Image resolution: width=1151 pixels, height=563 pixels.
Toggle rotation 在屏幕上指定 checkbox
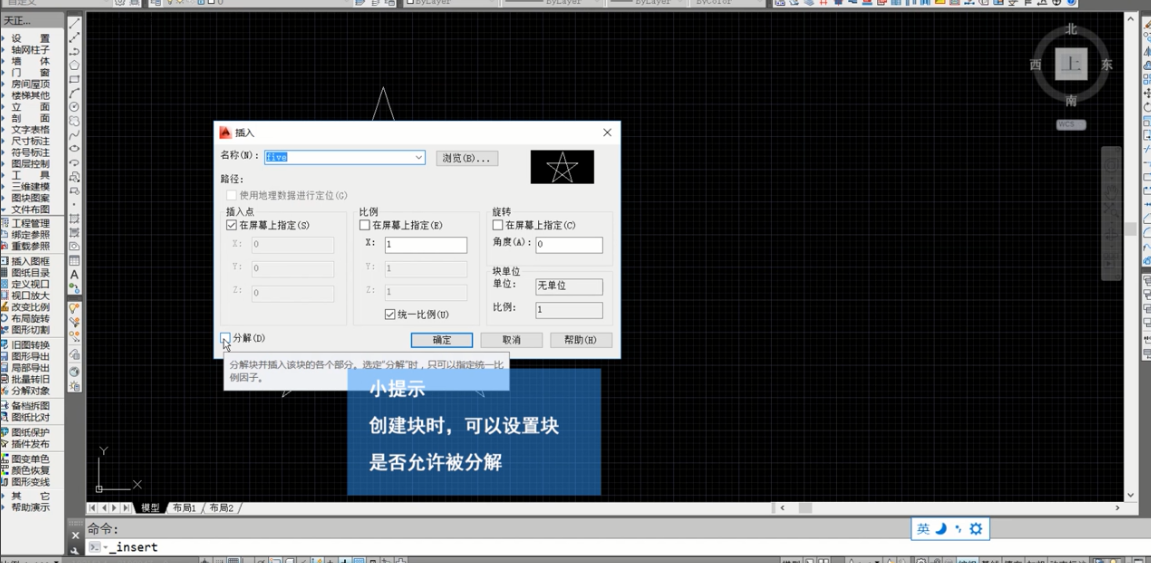(x=498, y=226)
